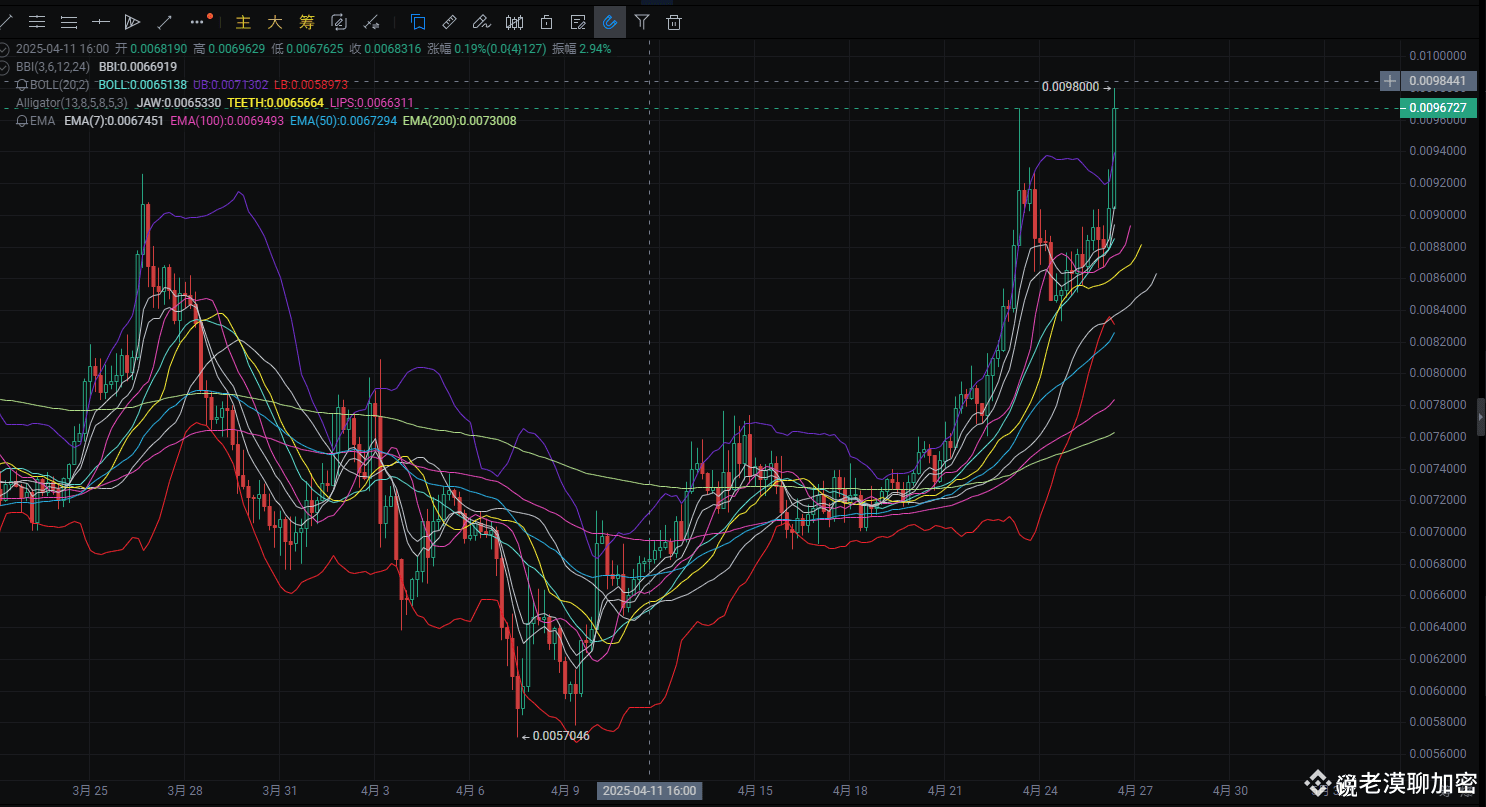Select the arrow line drawing tool
1486x807 pixels.
pos(164,21)
